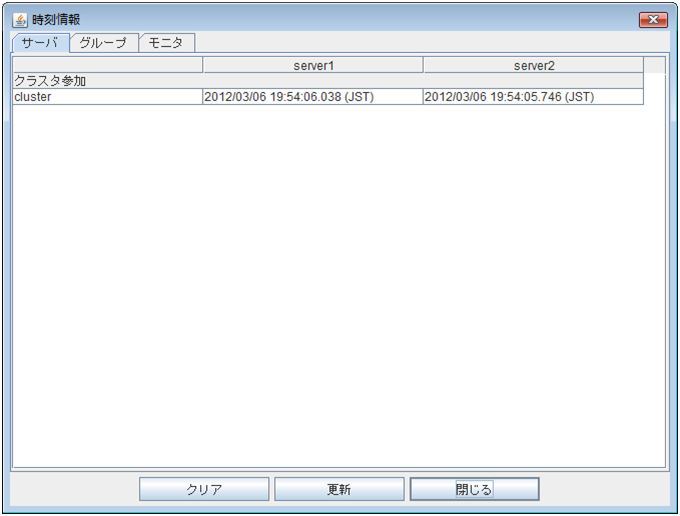Click the empty corner cell beside server2 header
The image size is (680, 516).
coord(654,65)
